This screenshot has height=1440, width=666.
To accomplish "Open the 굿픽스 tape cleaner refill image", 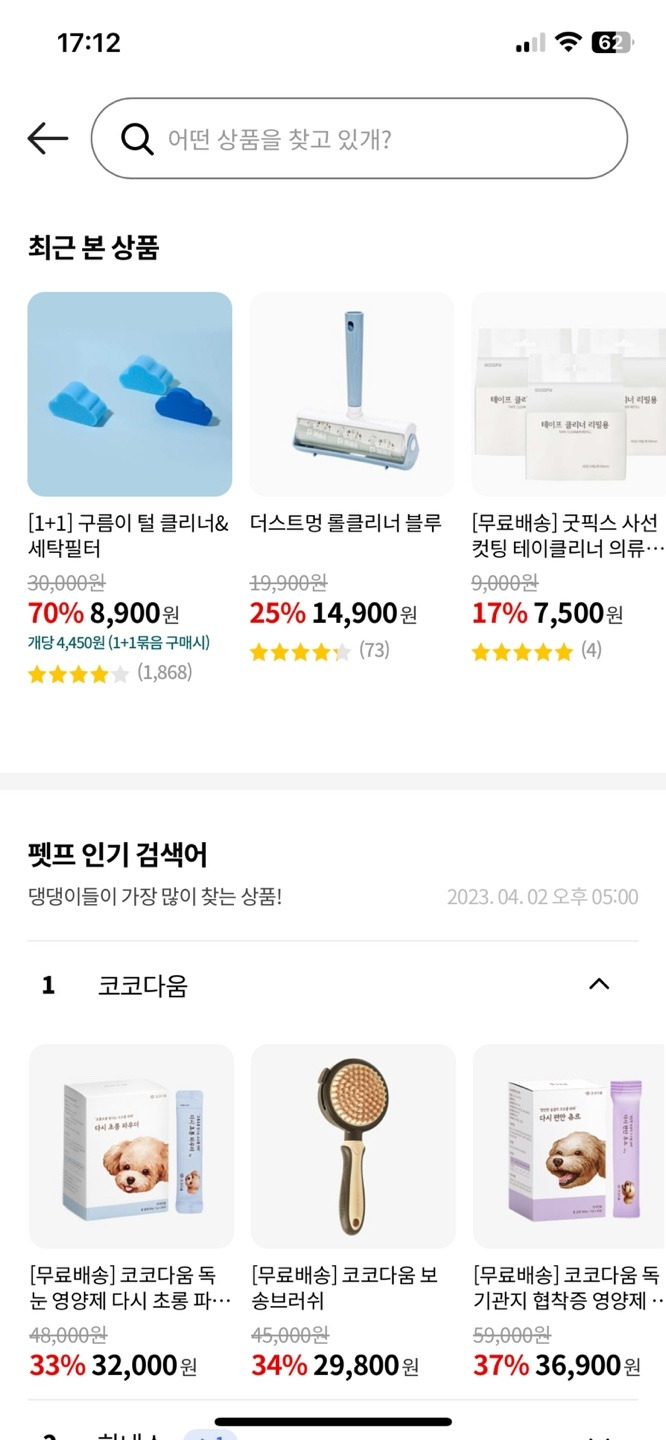I will (x=568, y=394).
